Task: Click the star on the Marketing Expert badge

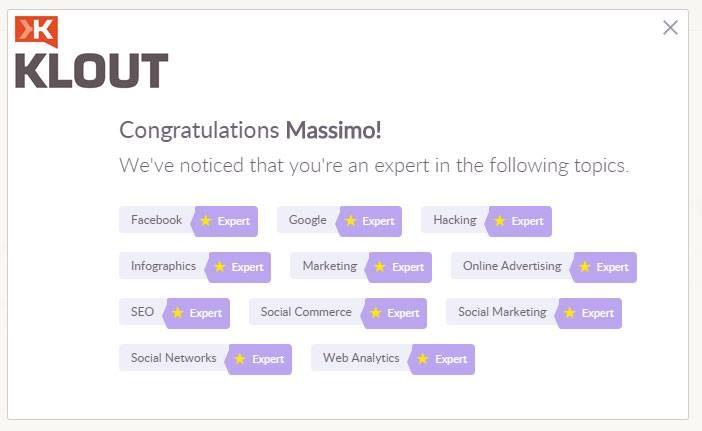Action: click(x=380, y=267)
